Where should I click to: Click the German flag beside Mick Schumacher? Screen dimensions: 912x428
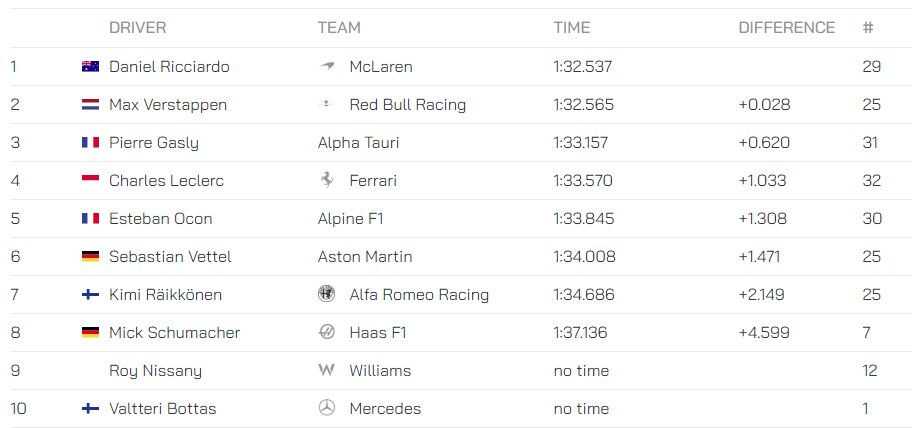(x=90, y=332)
